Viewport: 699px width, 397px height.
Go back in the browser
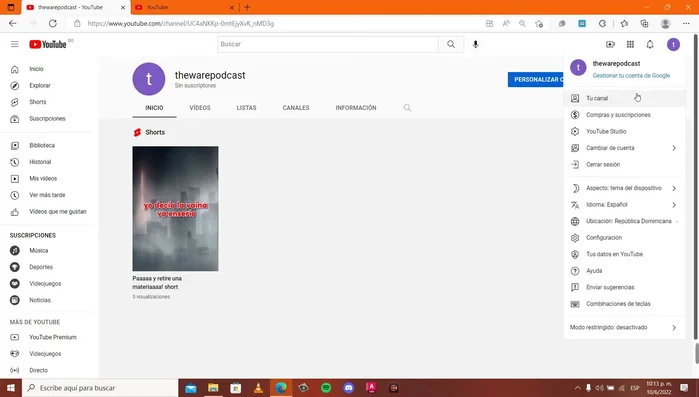[x=12, y=24]
